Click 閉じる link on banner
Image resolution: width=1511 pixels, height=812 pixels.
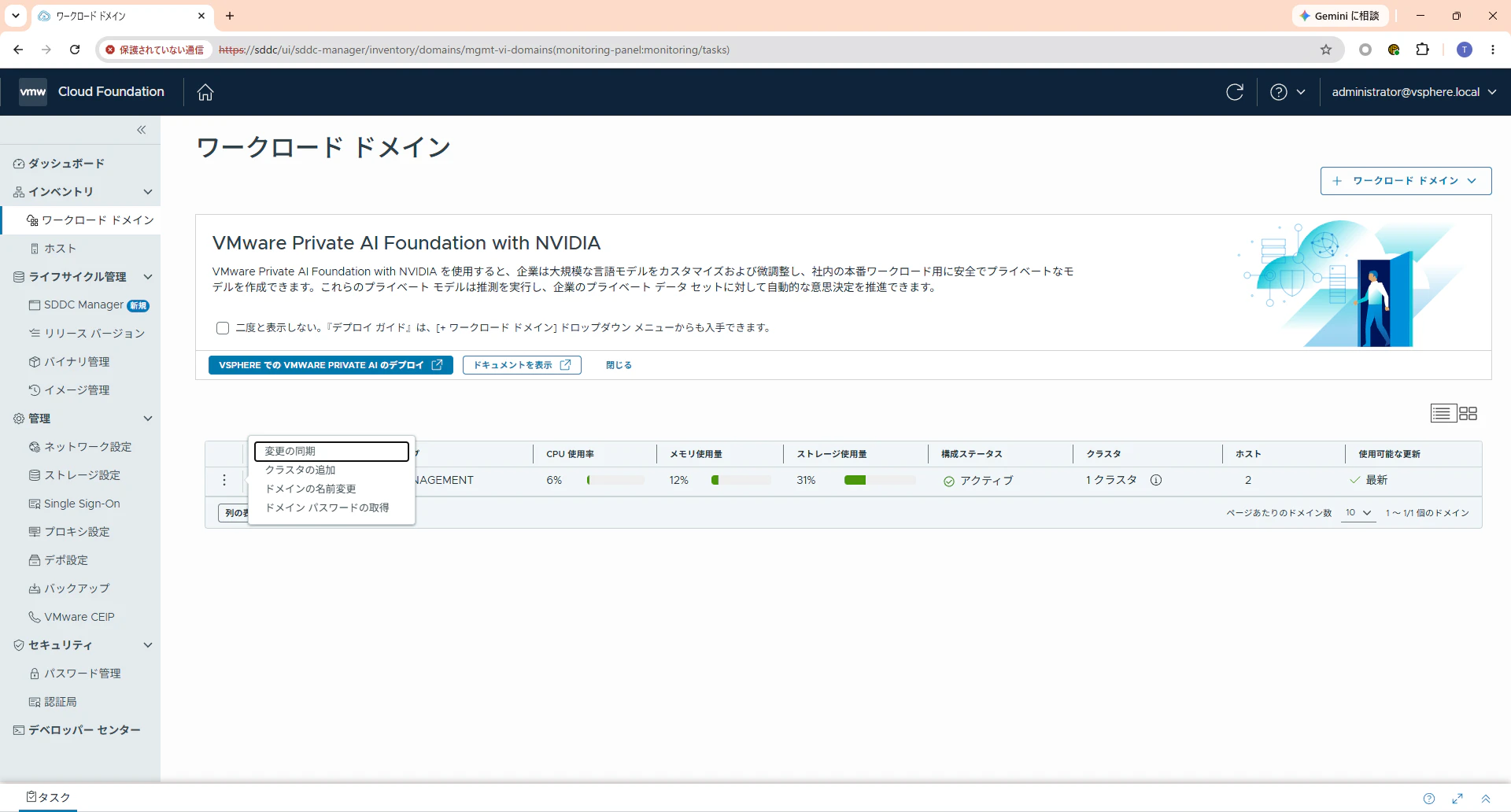619,365
